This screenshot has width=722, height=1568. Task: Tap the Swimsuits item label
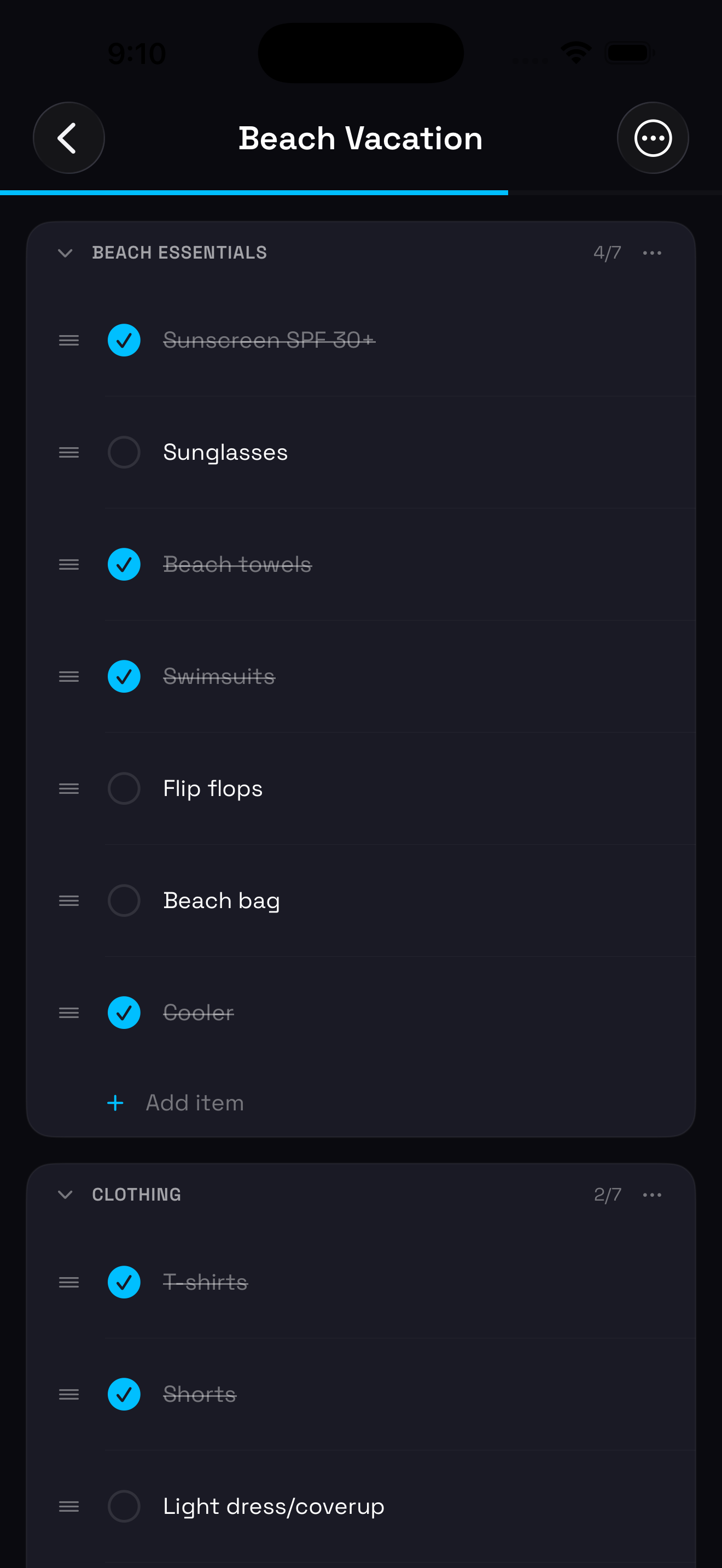(219, 677)
